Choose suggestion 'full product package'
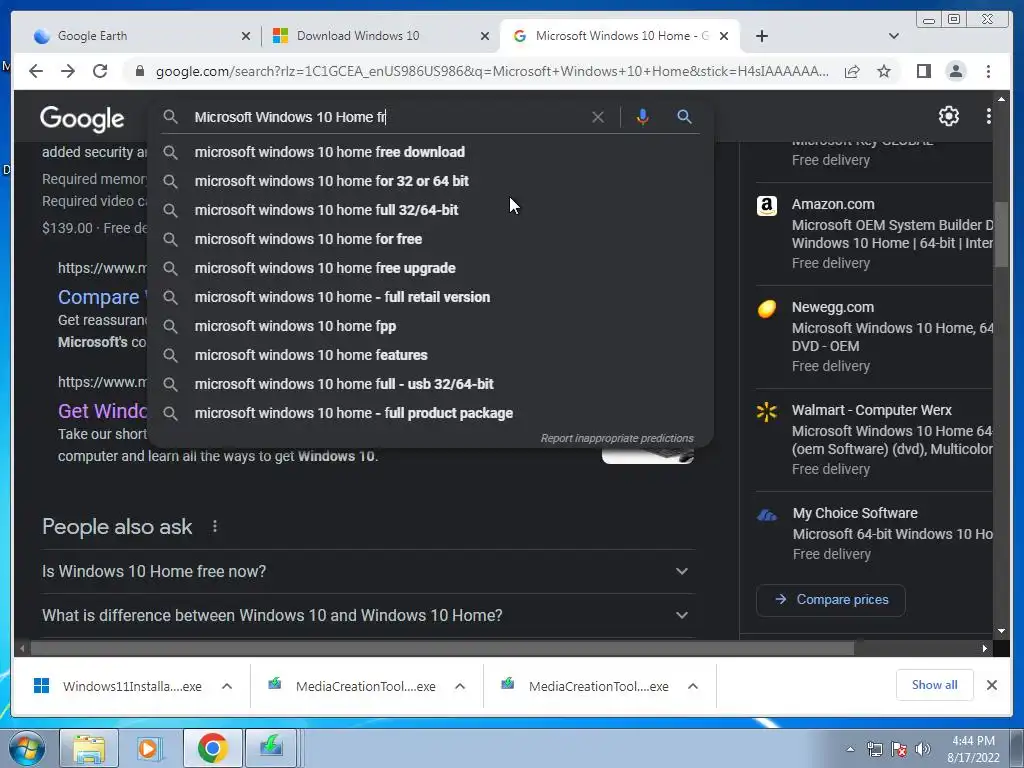 click(x=431, y=413)
